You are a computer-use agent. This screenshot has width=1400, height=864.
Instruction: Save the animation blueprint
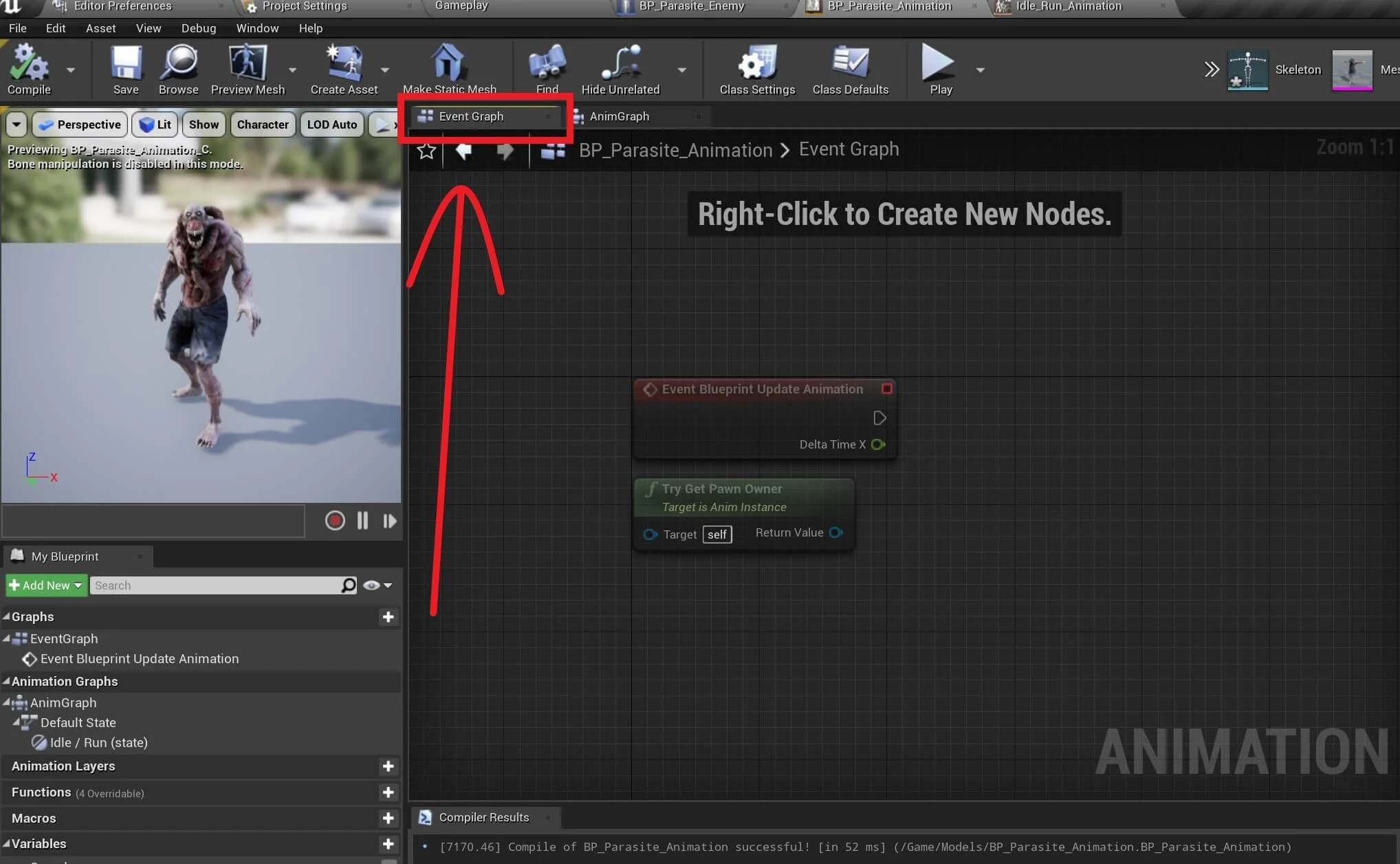[x=126, y=69]
